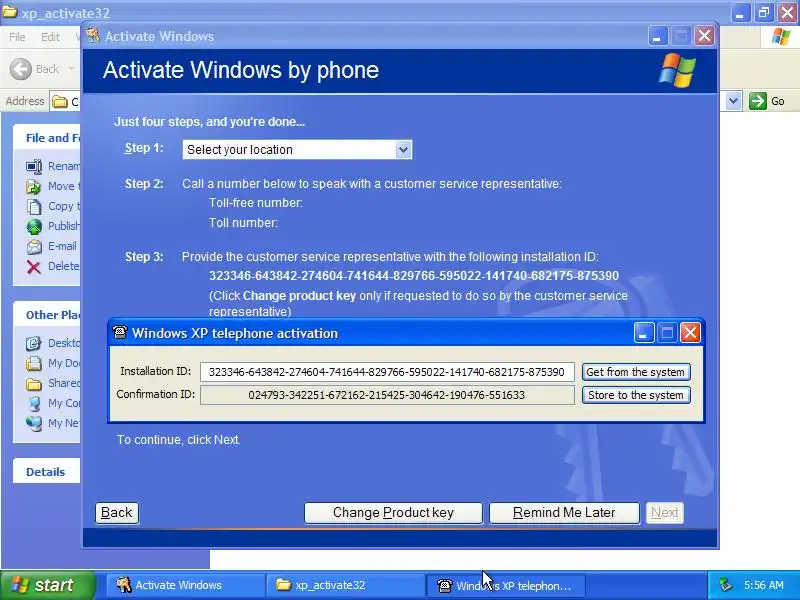Click the xp_activate32 folder icon in title bar
This screenshot has width=800, height=600.
click(x=10, y=11)
